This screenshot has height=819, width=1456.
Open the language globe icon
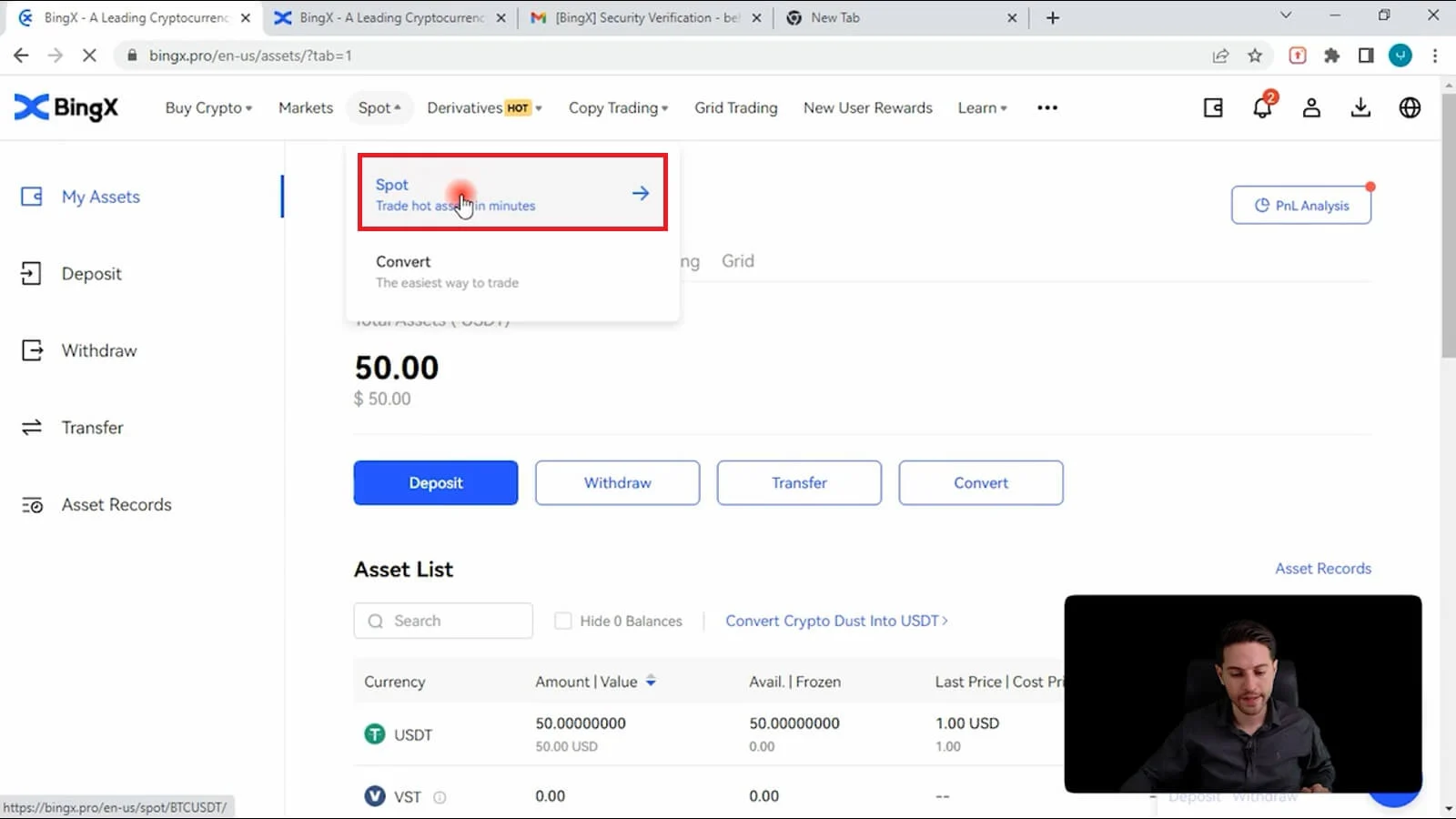pyautogui.click(x=1410, y=107)
